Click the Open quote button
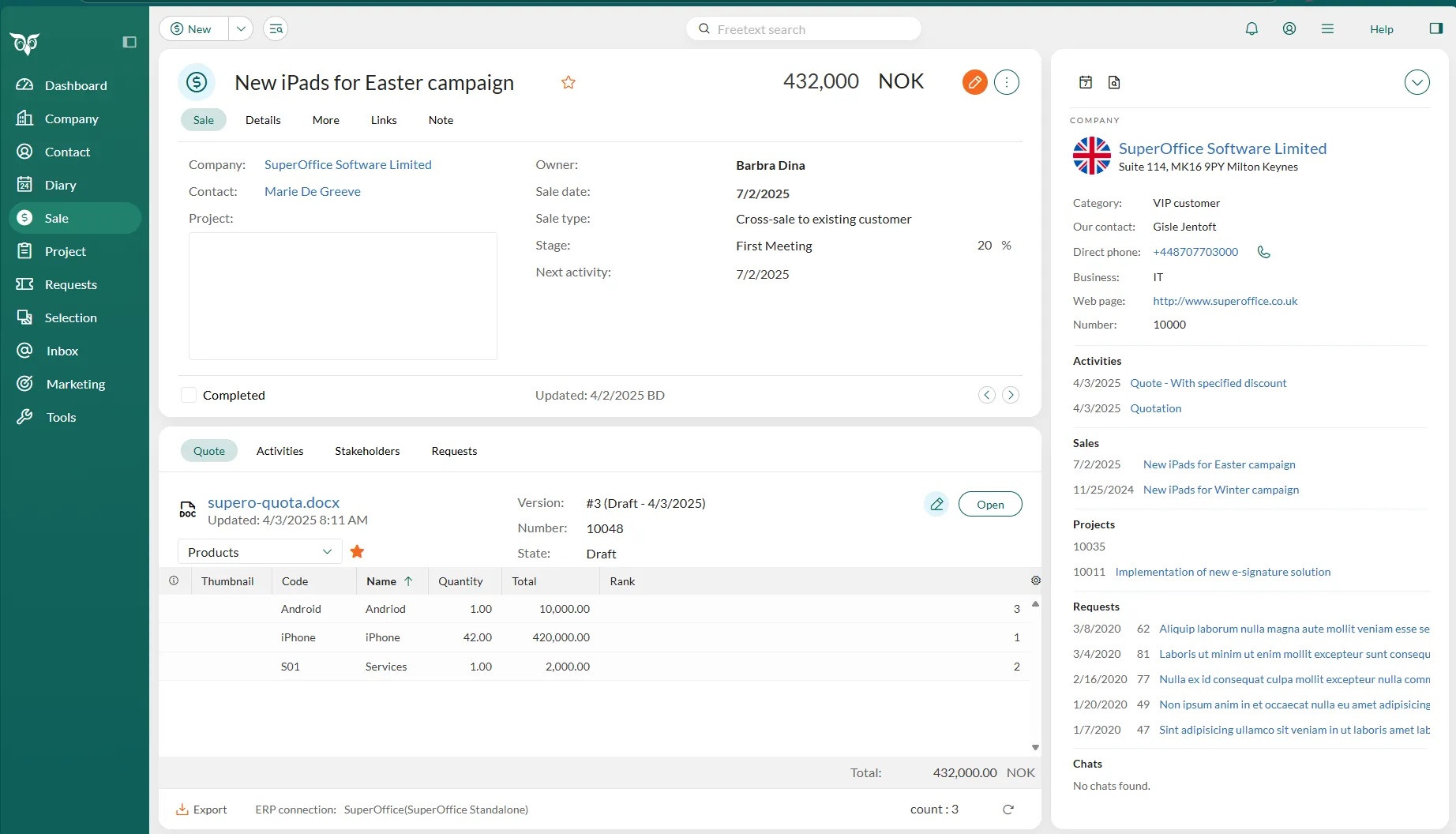 990,504
